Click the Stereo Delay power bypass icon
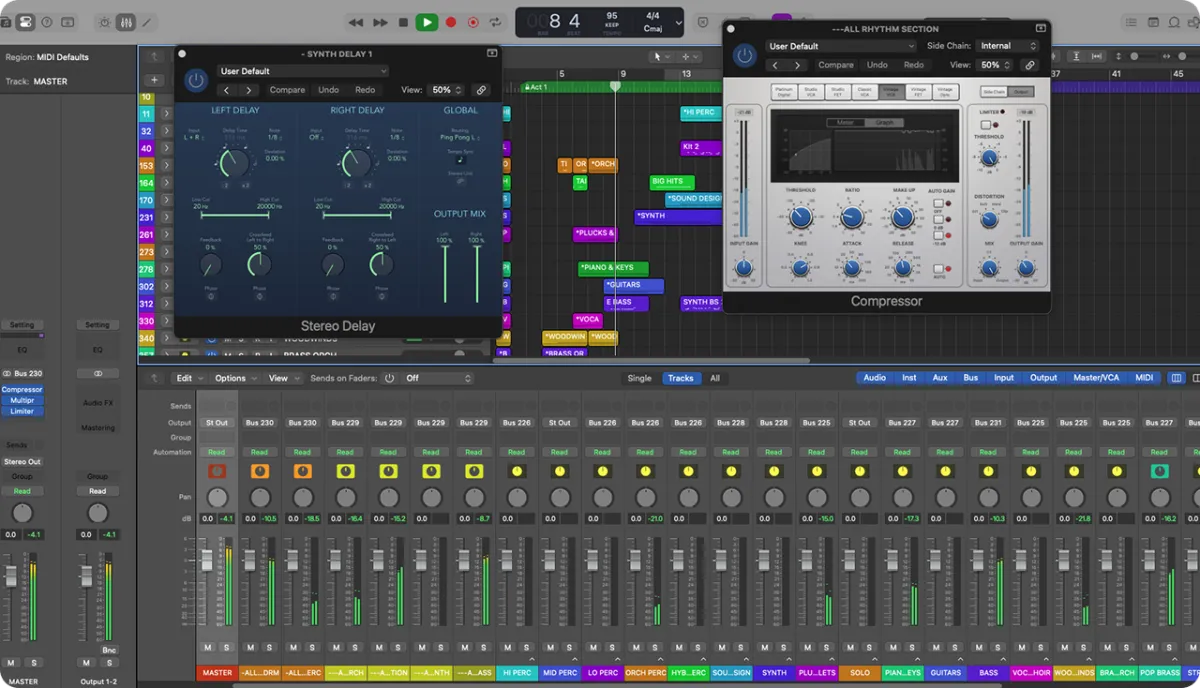The width and height of the screenshot is (1200, 688). click(196, 80)
